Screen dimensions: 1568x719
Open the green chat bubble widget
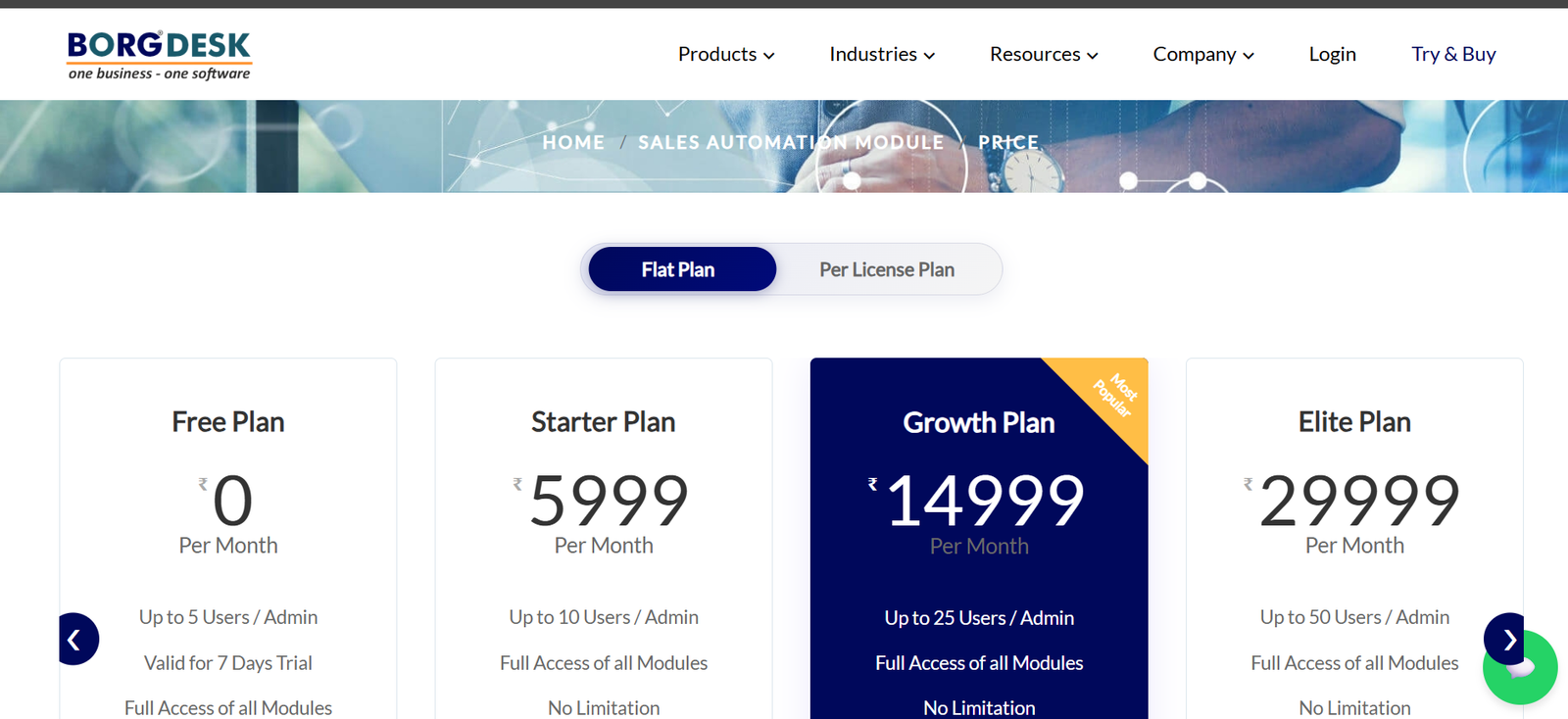pyautogui.click(x=1520, y=668)
